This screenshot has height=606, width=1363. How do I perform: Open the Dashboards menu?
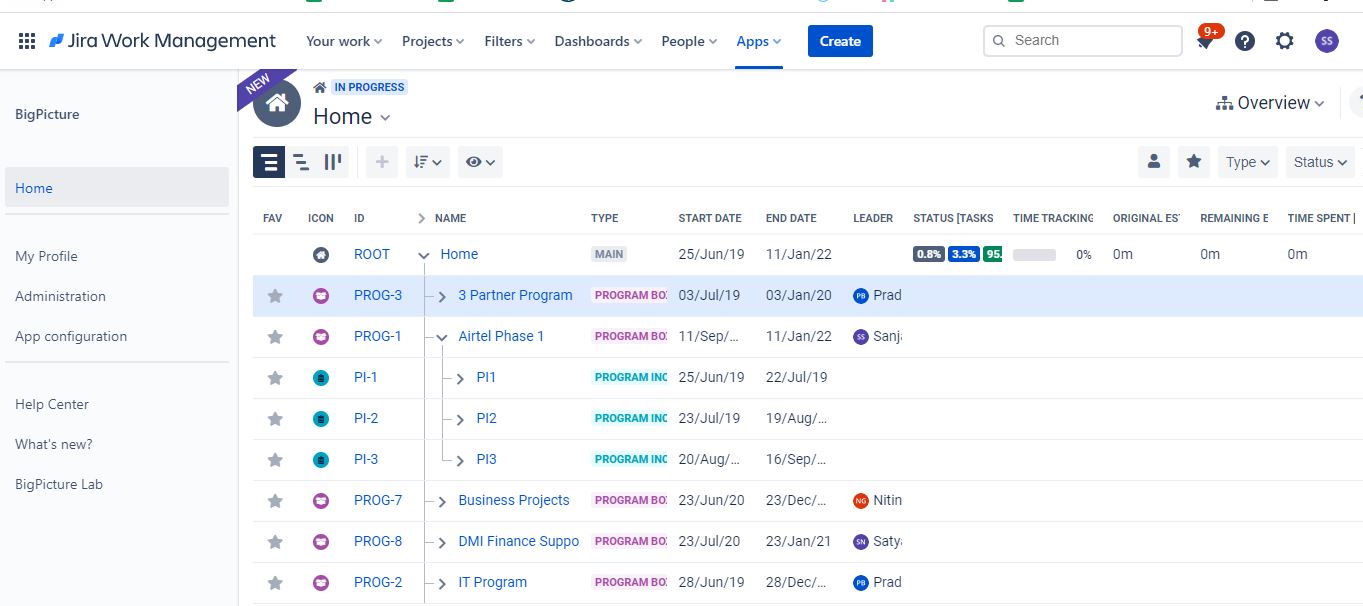(x=598, y=41)
